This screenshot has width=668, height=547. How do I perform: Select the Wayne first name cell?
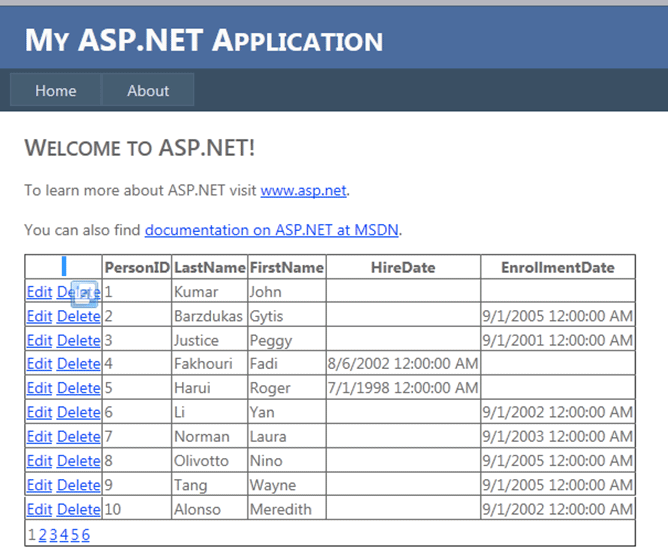[287, 485]
